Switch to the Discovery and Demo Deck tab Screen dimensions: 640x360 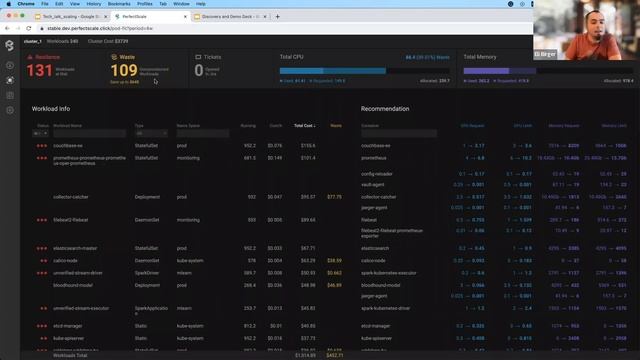click(x=230, y=17)
